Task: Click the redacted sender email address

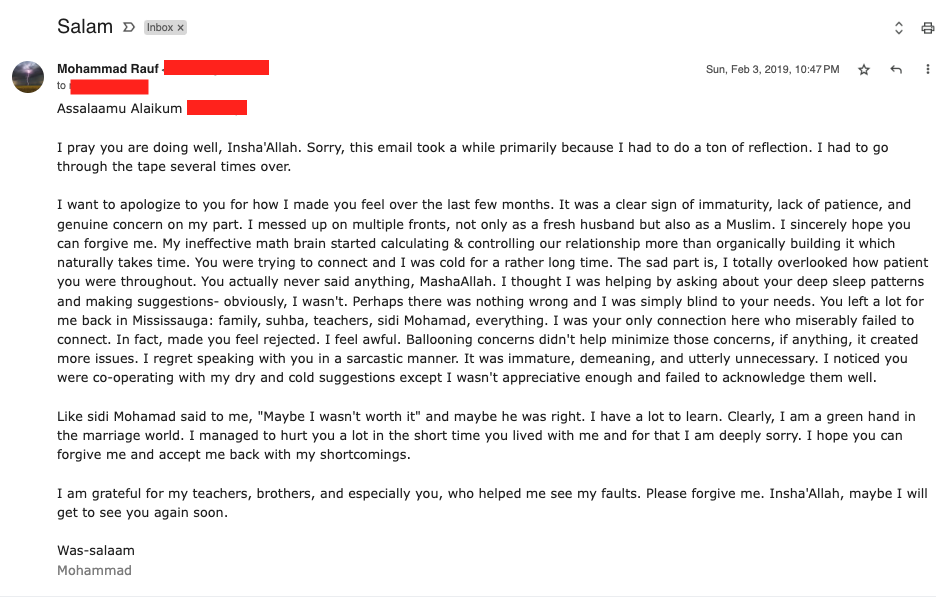Action: pyautogui.click(x=216, y=68)
